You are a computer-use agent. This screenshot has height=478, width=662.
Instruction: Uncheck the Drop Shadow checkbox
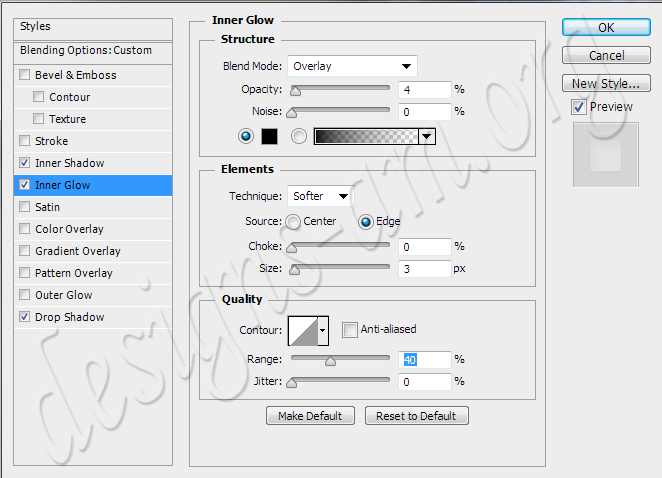tap(25, 316)
